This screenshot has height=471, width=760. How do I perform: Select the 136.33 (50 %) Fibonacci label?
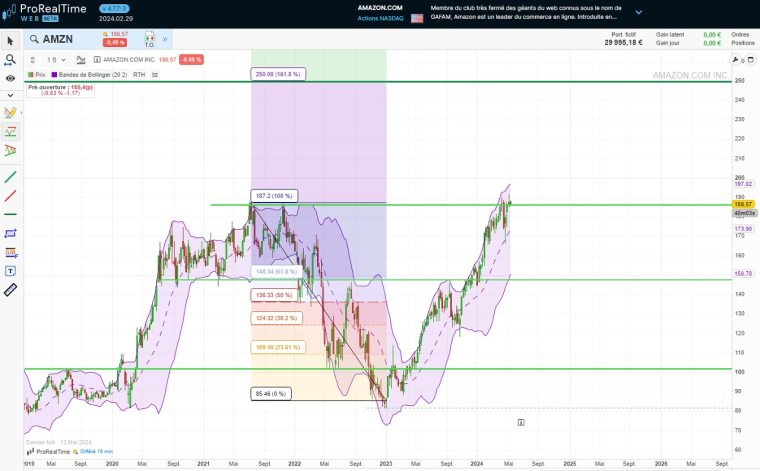[x=274, y=295]
